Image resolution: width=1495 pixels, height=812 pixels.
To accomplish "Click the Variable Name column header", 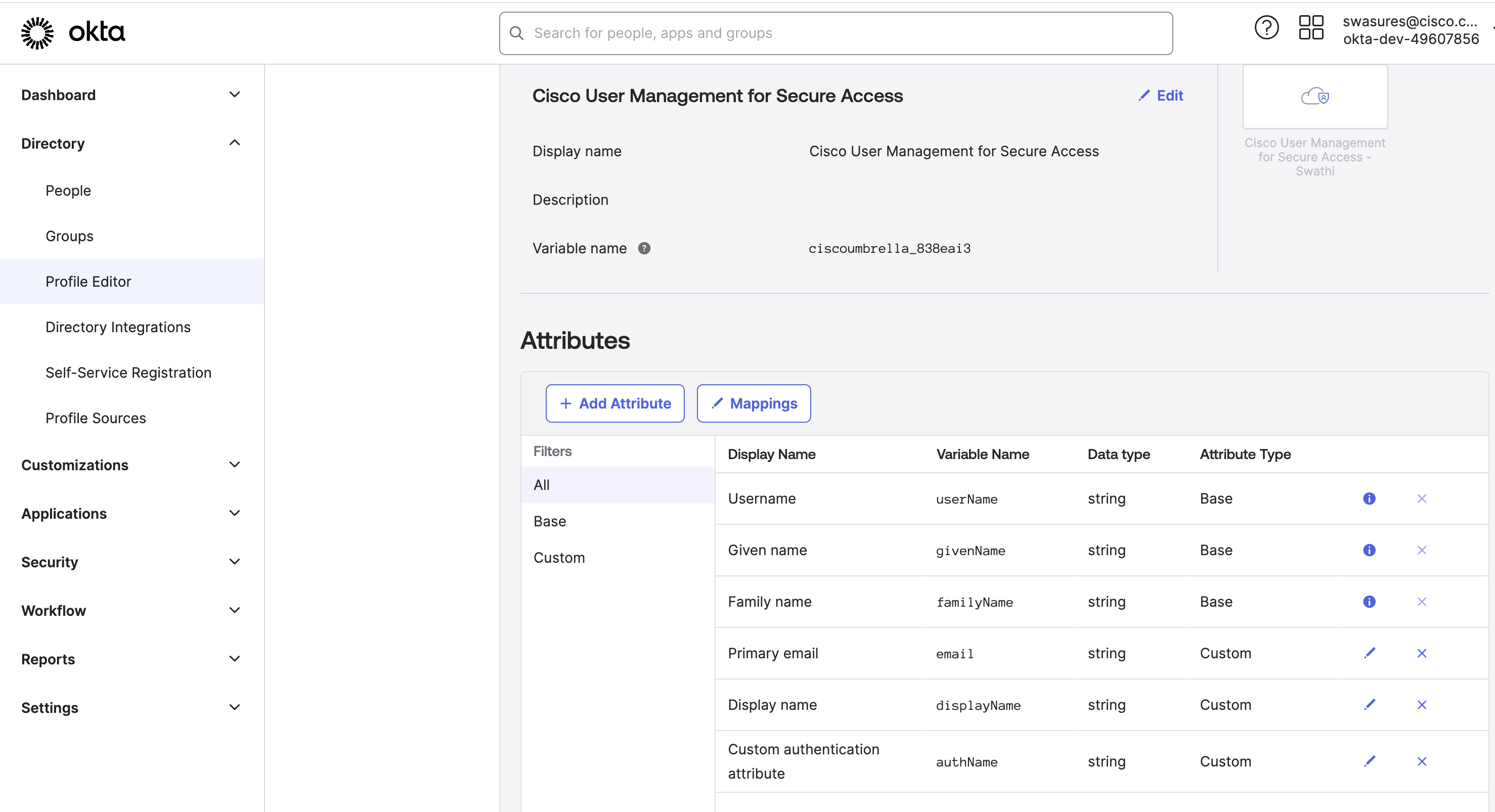I will point(983,455).
